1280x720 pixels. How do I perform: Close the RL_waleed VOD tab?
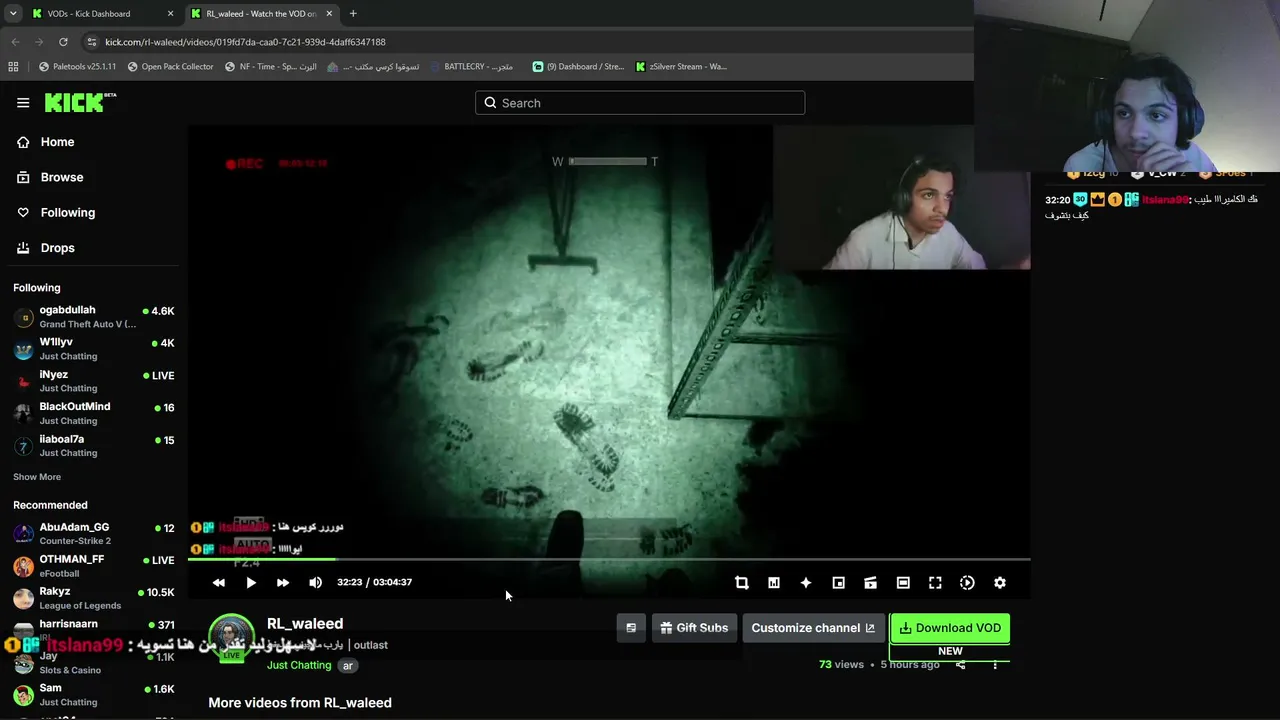[328, 14]
